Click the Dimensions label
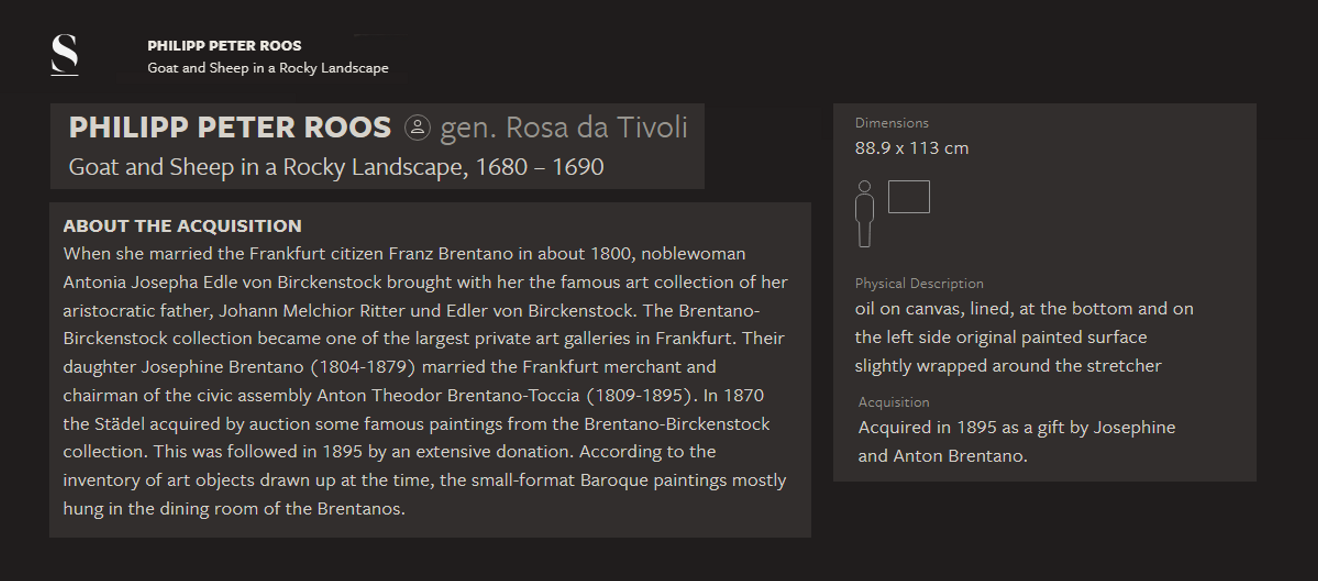The image size is (1318, 581). (x=892, y=123)
